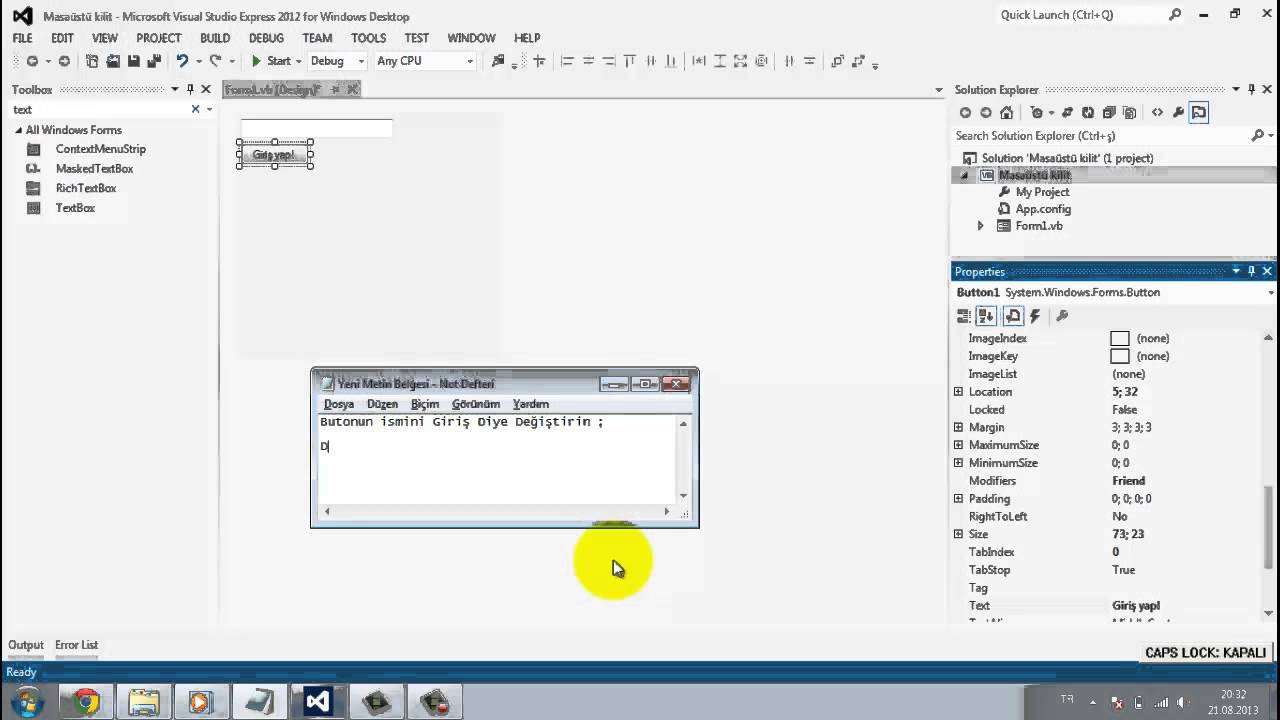The width and height of the screenshot is (1280, 720).
Task: Select App.config in Solution Explorer
Action: [1043, 209]
